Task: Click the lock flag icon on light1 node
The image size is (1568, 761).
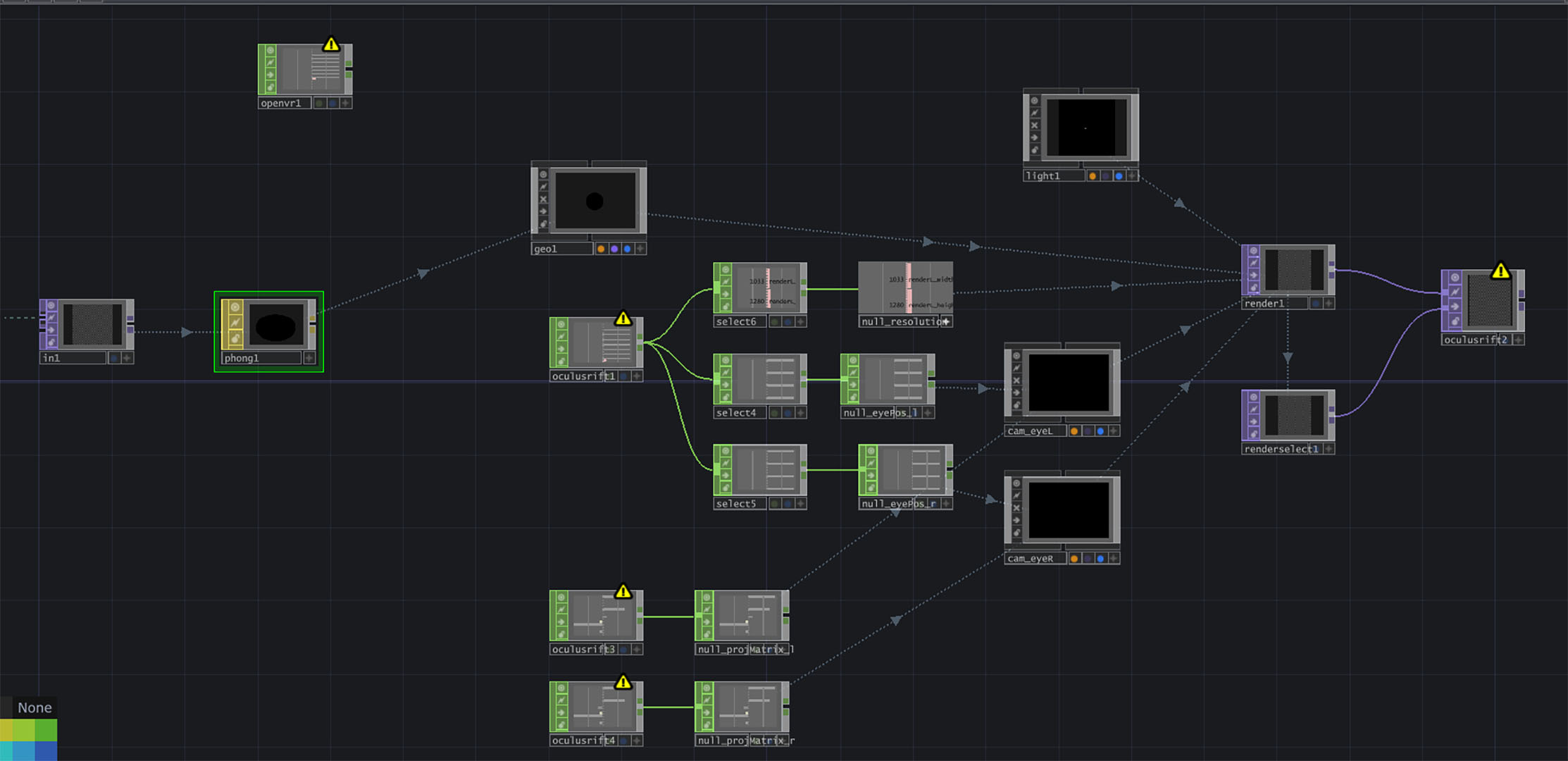Action: 1034,149
